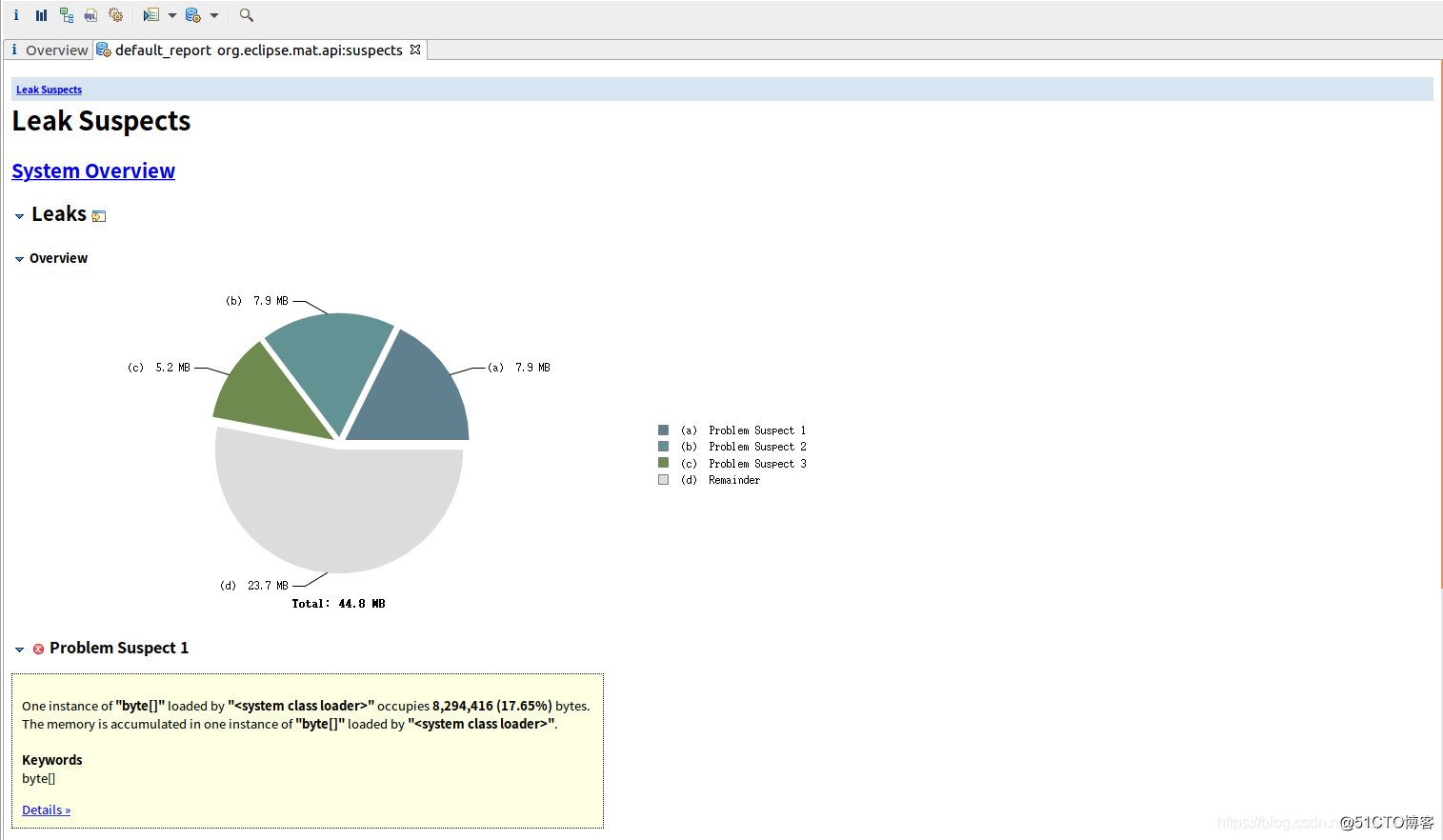This screenshot has height=840, width=1443.
Task: Open the heap dump Overview info icon
Action: click(x=16, y=15)
